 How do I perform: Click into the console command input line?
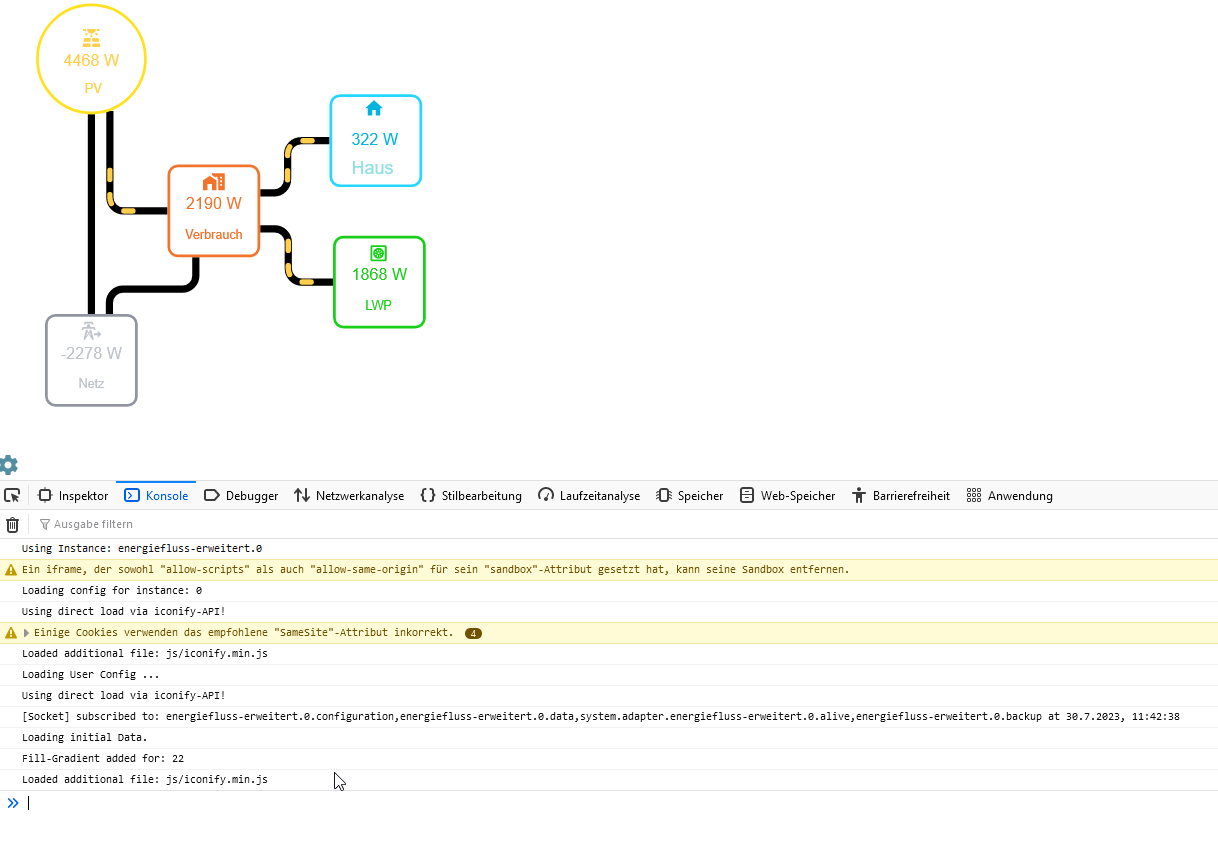click(x=620, y=802)
